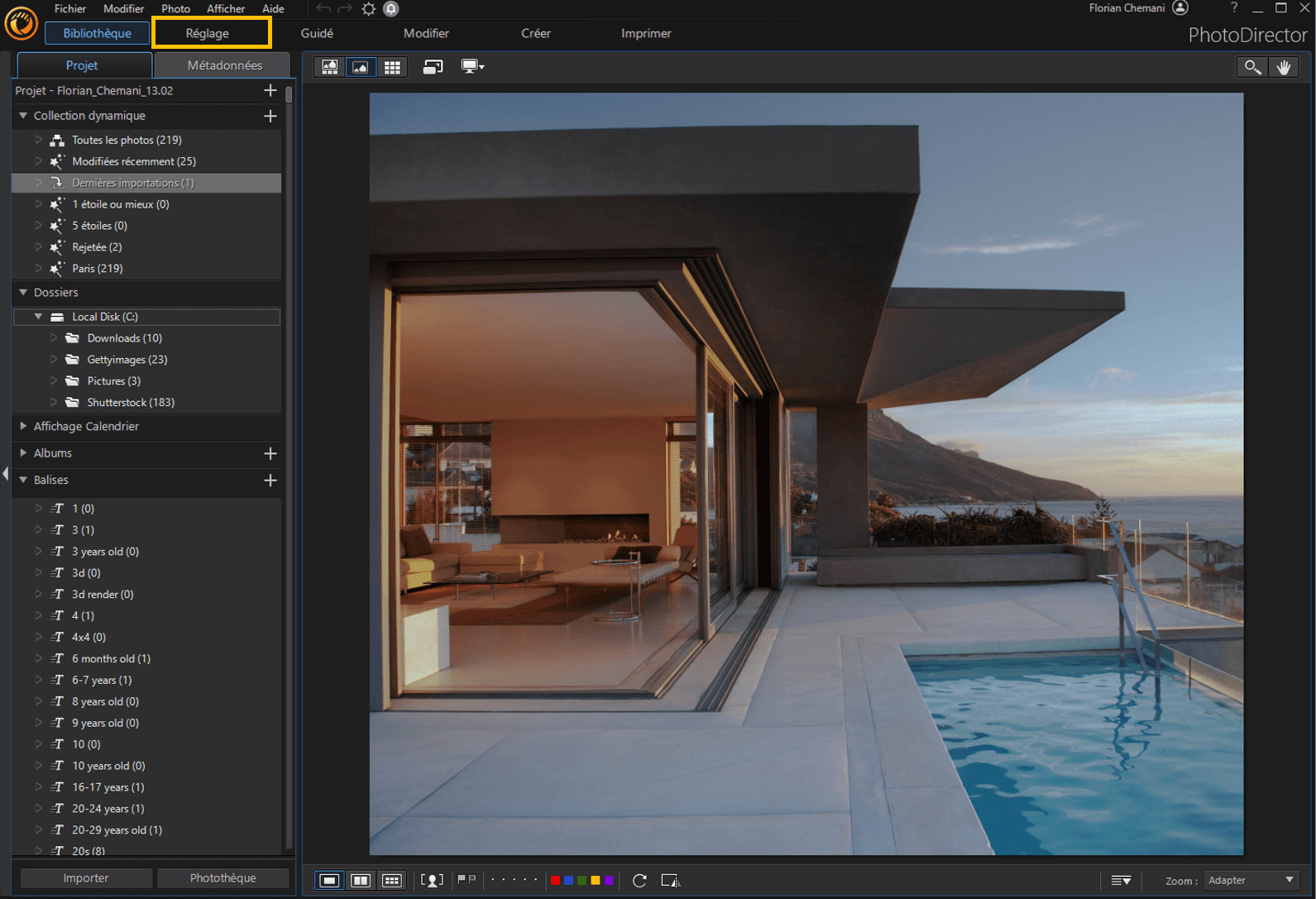Switch to the Guidé module
This screenshot has height=899, width=1316.
point(317,33)
